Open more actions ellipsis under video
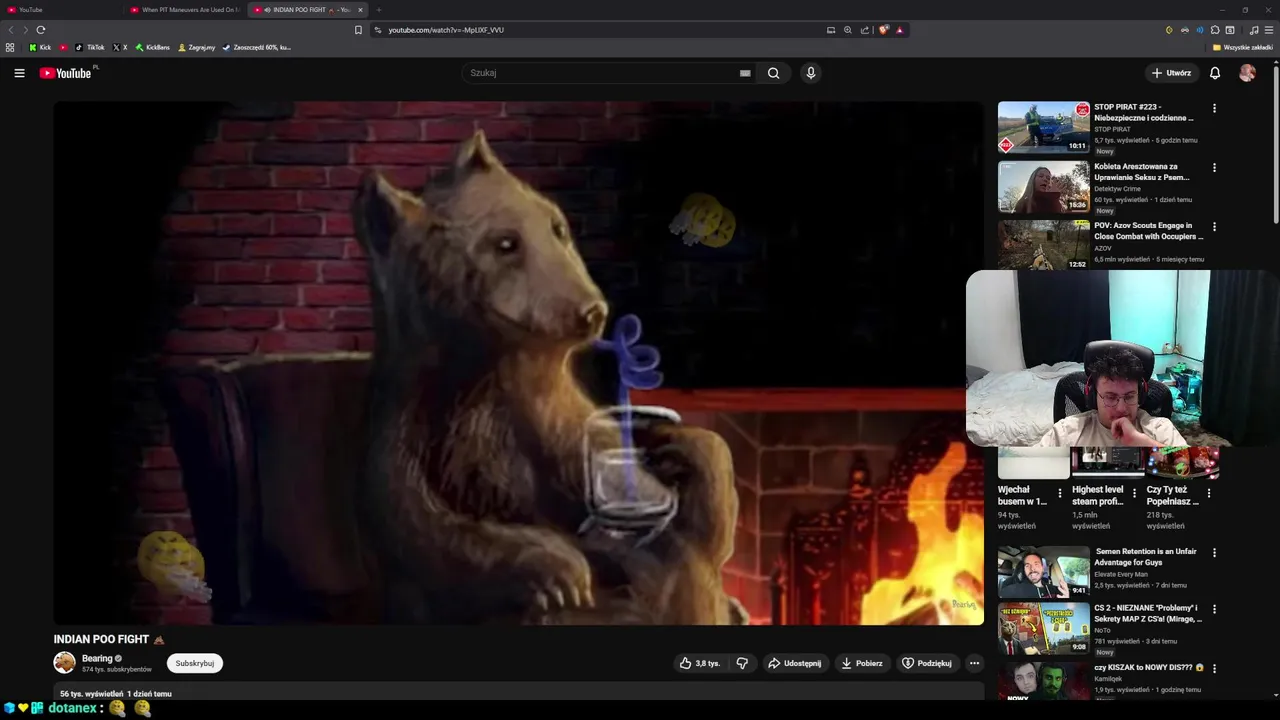Screen dimensions: 1280x720 (x=974, y=663)
